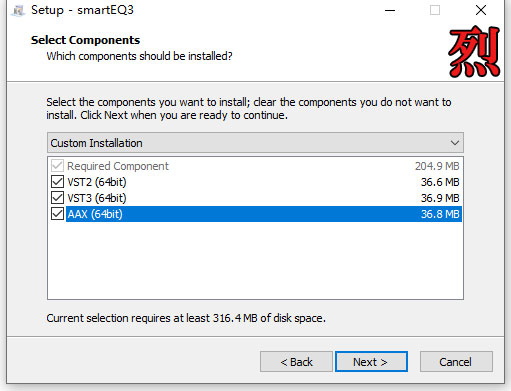The width and height of the screenshot is (511, 391).
Task: Uncheck the VST2 (64bit) checkbox
Action: [x=57, y=182]
